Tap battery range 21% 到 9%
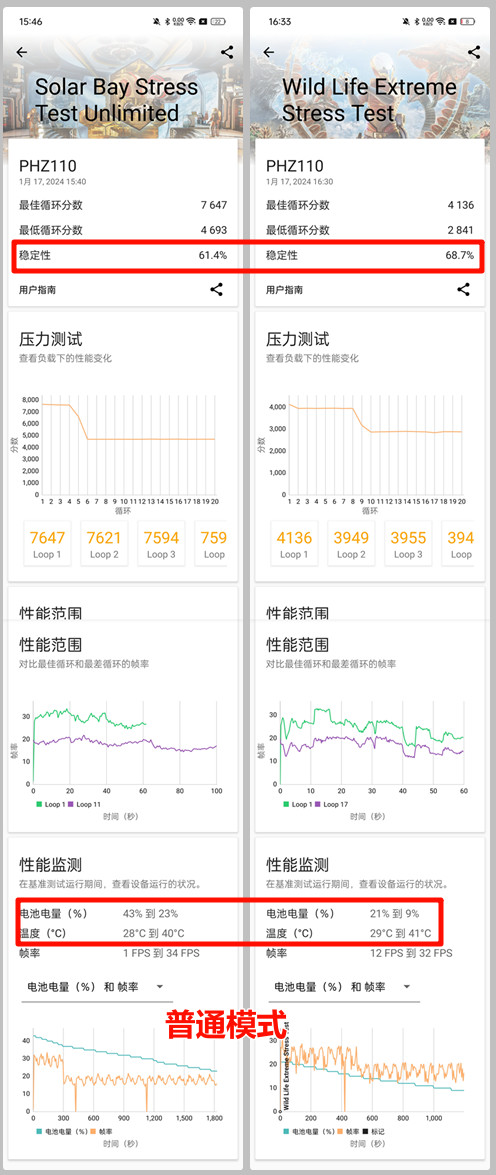The height and width of the screenshot is (1175, 496). (x=394, y=913)
